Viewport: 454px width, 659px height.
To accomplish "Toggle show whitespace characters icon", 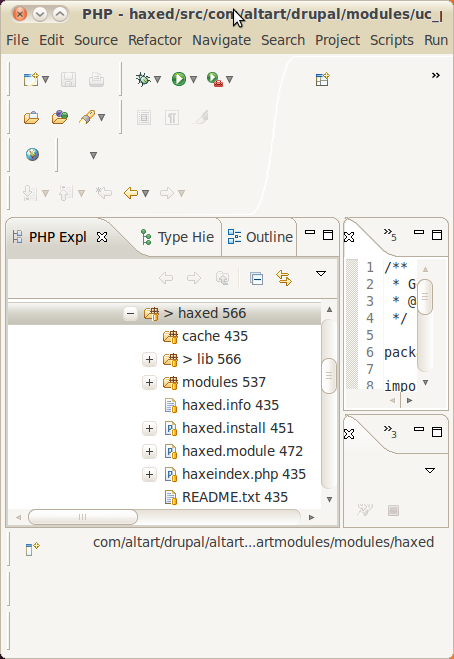I will click(172, 117).
